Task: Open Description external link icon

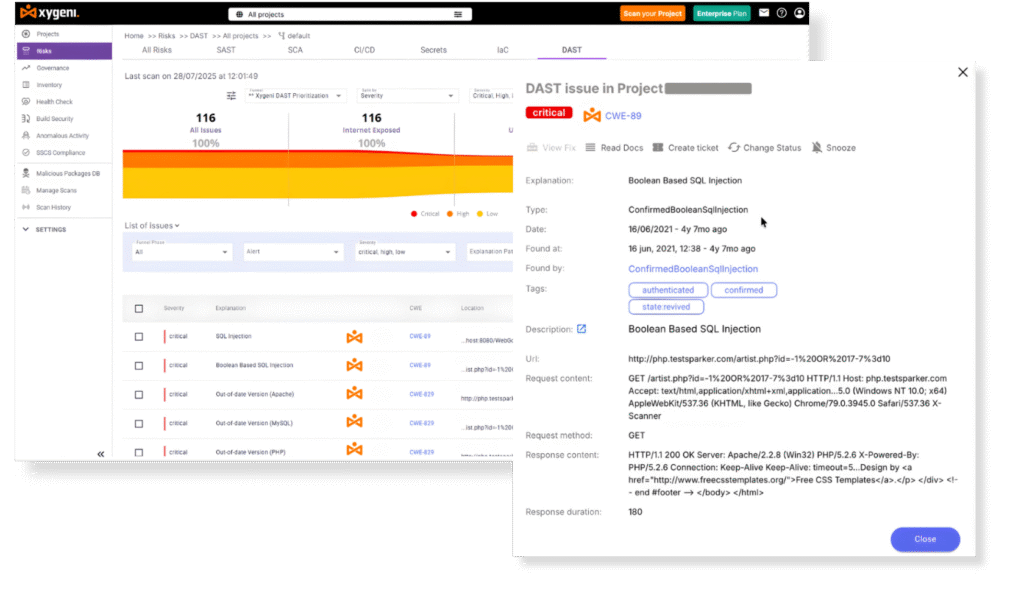Action: tap(581, 329)
